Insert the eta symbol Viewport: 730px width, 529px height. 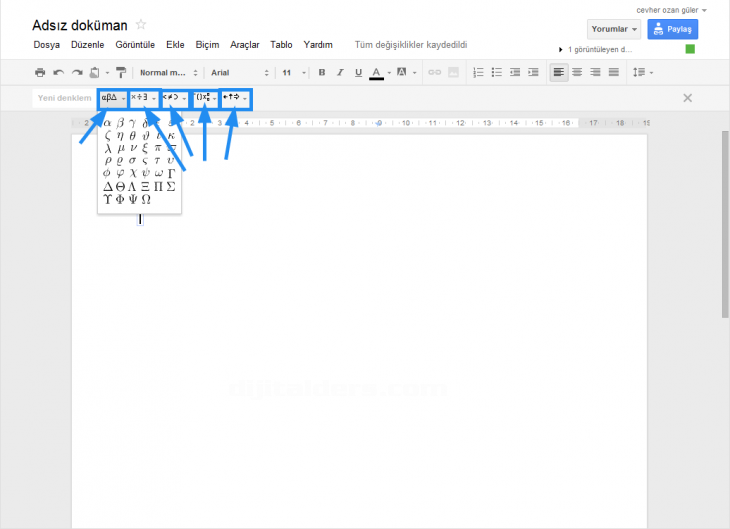120,136
